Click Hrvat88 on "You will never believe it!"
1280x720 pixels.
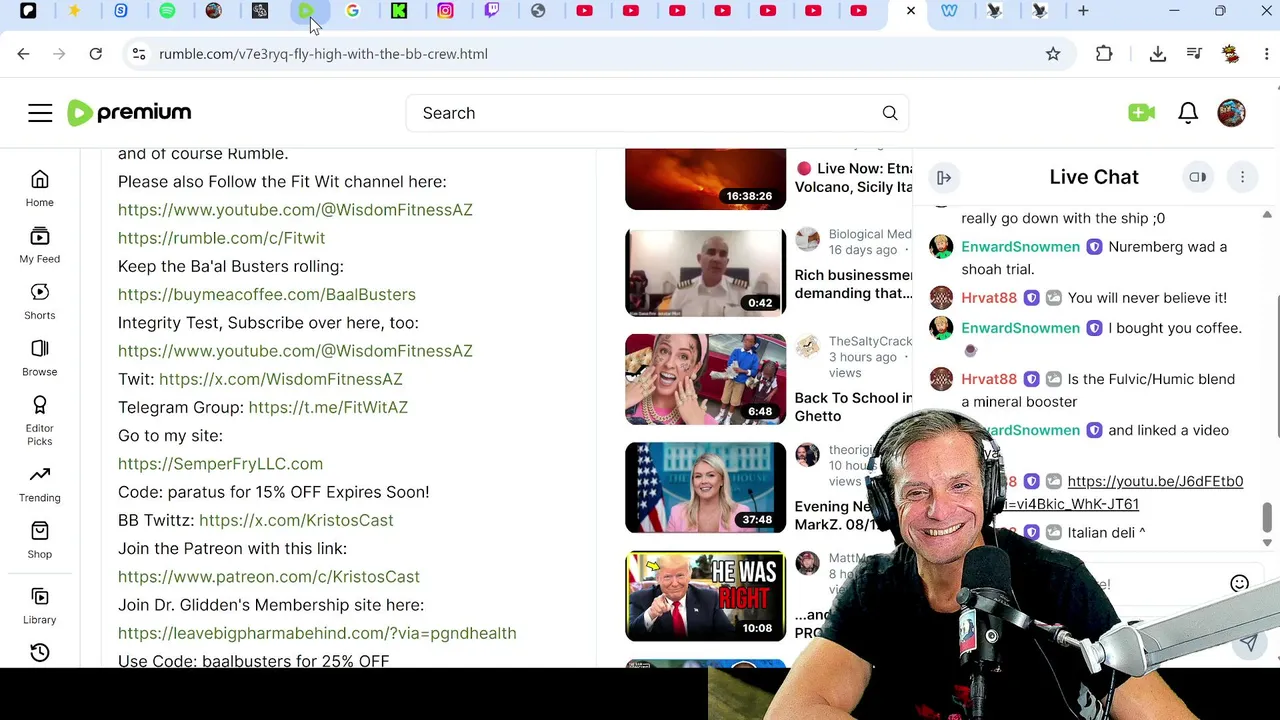point(989,298)
